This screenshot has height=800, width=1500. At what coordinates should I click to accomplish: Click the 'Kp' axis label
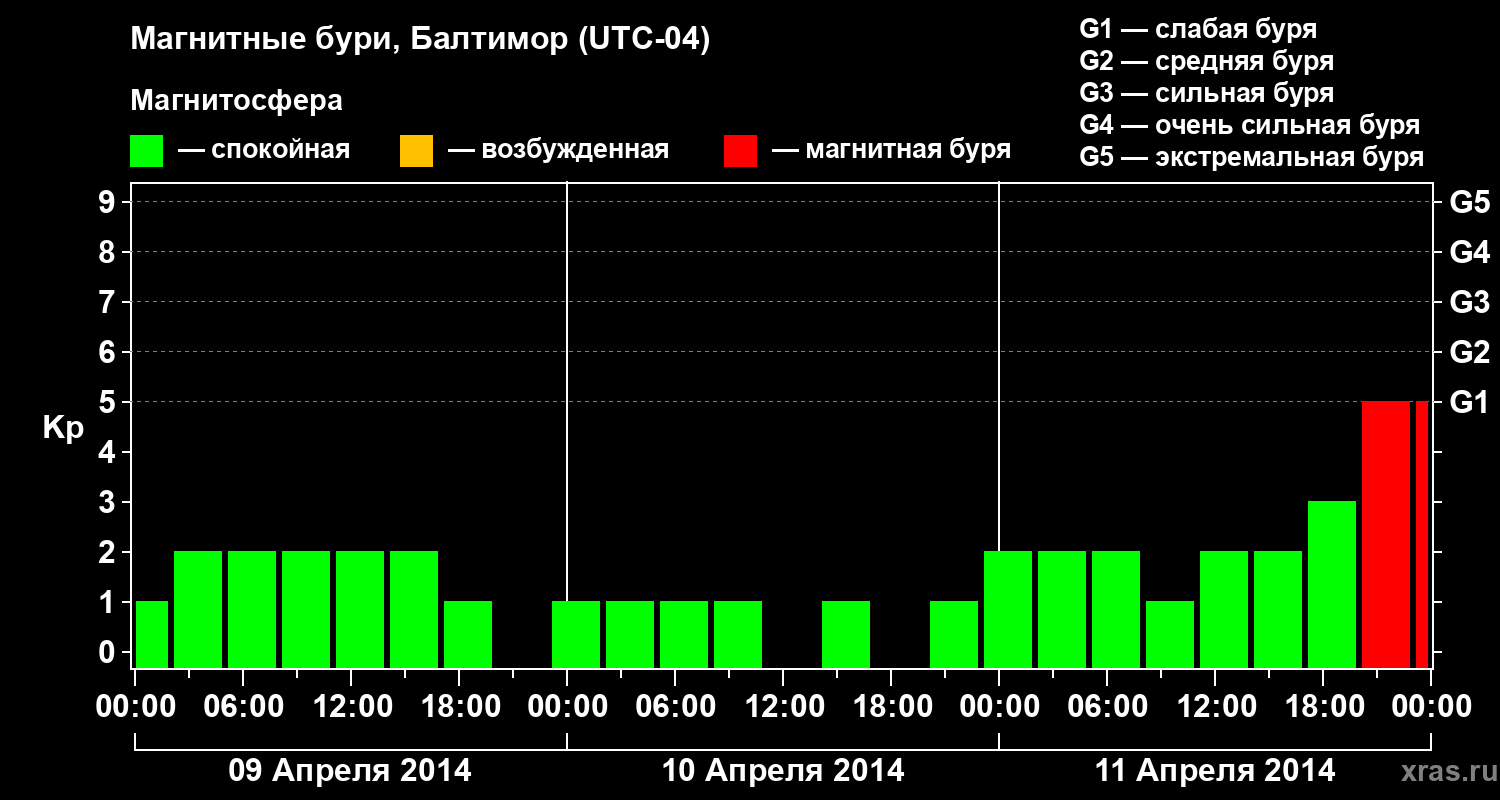click(x=63, y=428)
